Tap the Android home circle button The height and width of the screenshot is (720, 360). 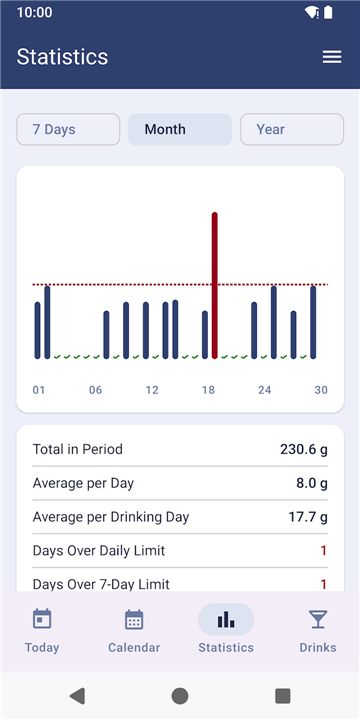tap(180, 696)
